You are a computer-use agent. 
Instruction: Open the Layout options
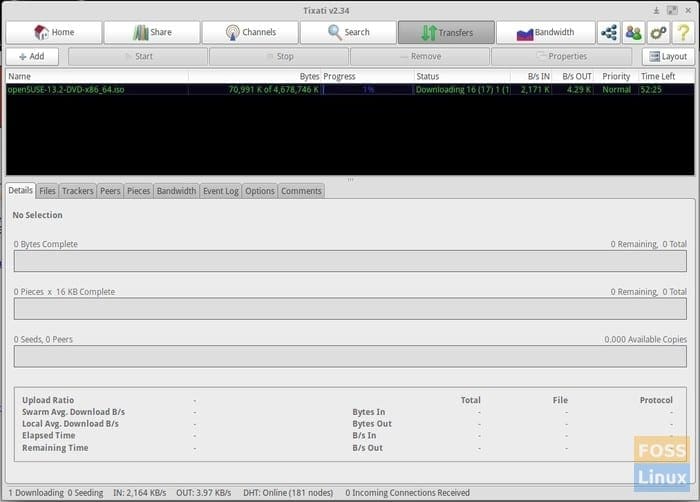click(668, 56)
